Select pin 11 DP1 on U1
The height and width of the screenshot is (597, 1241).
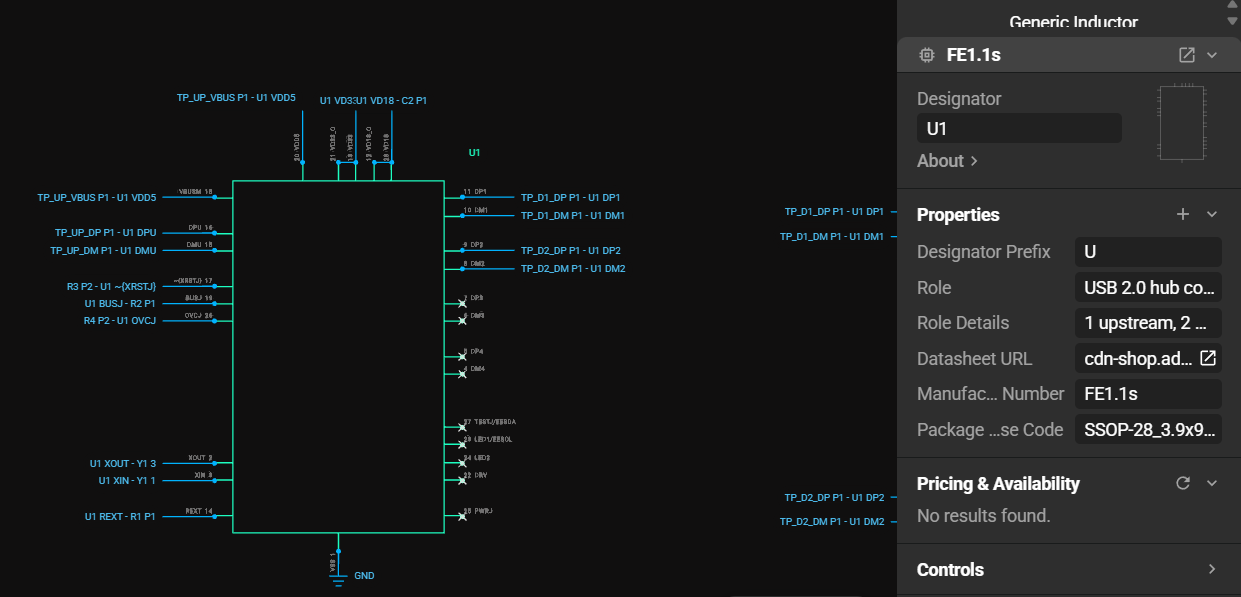[475, 192]
